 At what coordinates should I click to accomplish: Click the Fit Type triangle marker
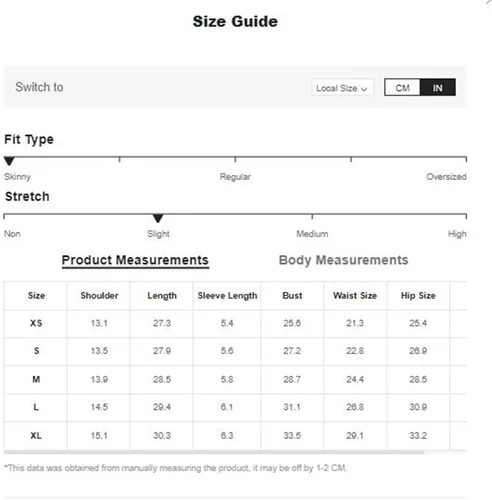pos(9,161)
